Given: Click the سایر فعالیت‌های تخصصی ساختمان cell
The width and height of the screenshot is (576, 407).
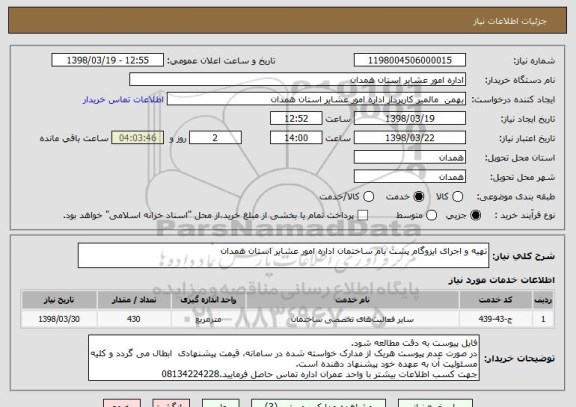Looking at the screenshot, I should click(x=353, y=319).
